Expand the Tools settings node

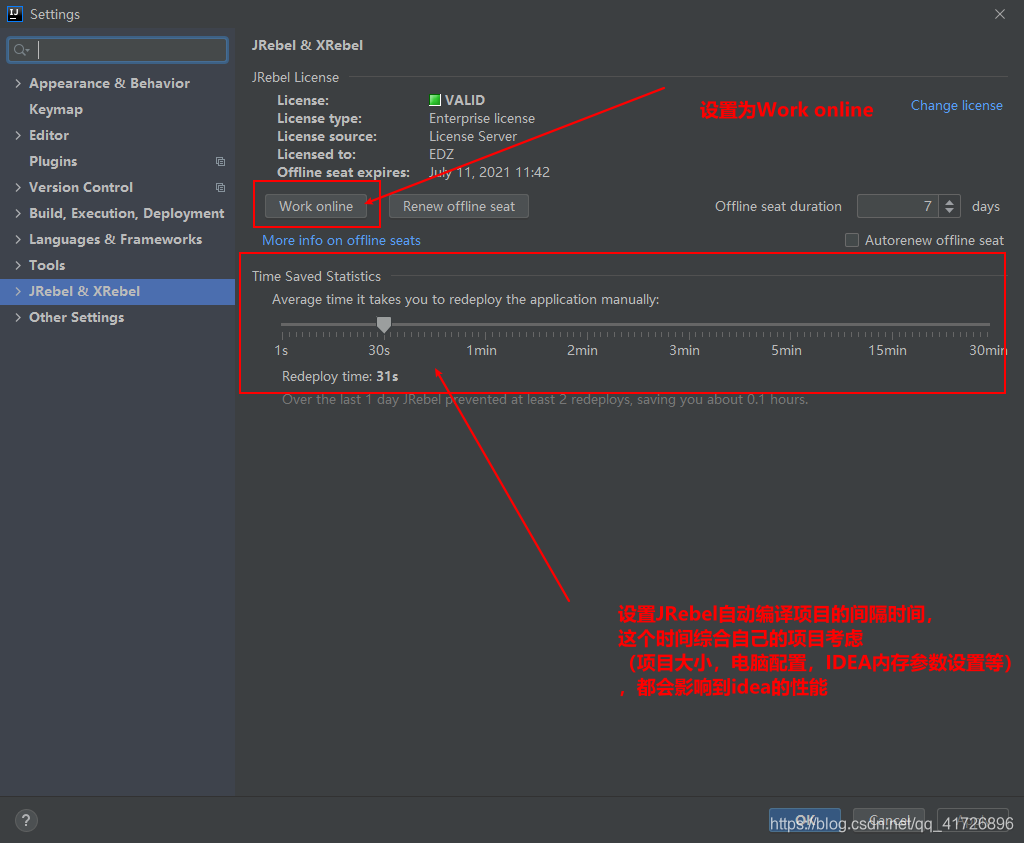[18, 265]
